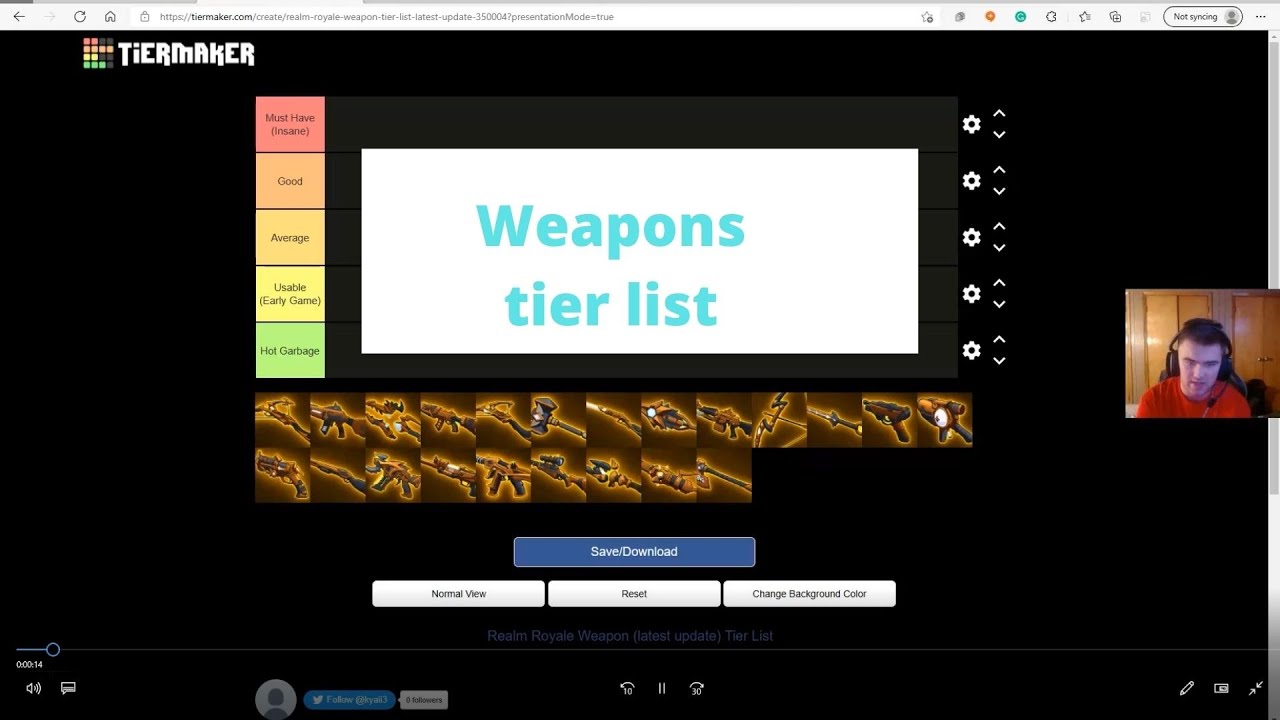This screenshot has width=1280, height=720.
Task: Click the Reset button
Action: pyautogui.click(x=634, y=594)
